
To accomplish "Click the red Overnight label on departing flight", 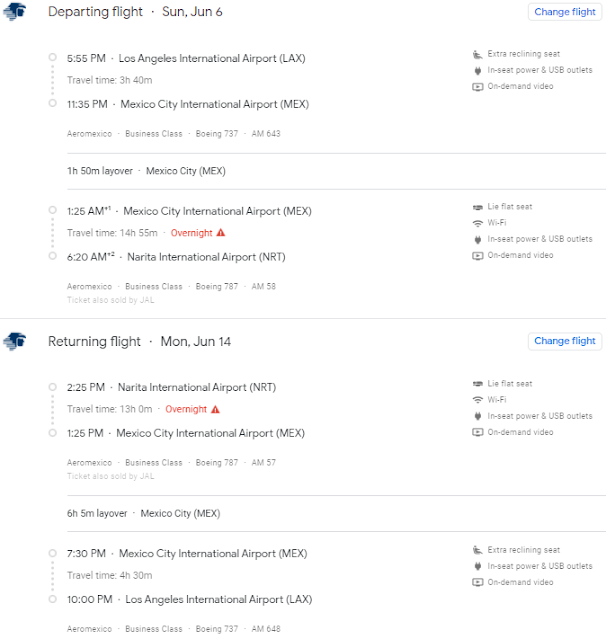I will (x=192, y=233).
